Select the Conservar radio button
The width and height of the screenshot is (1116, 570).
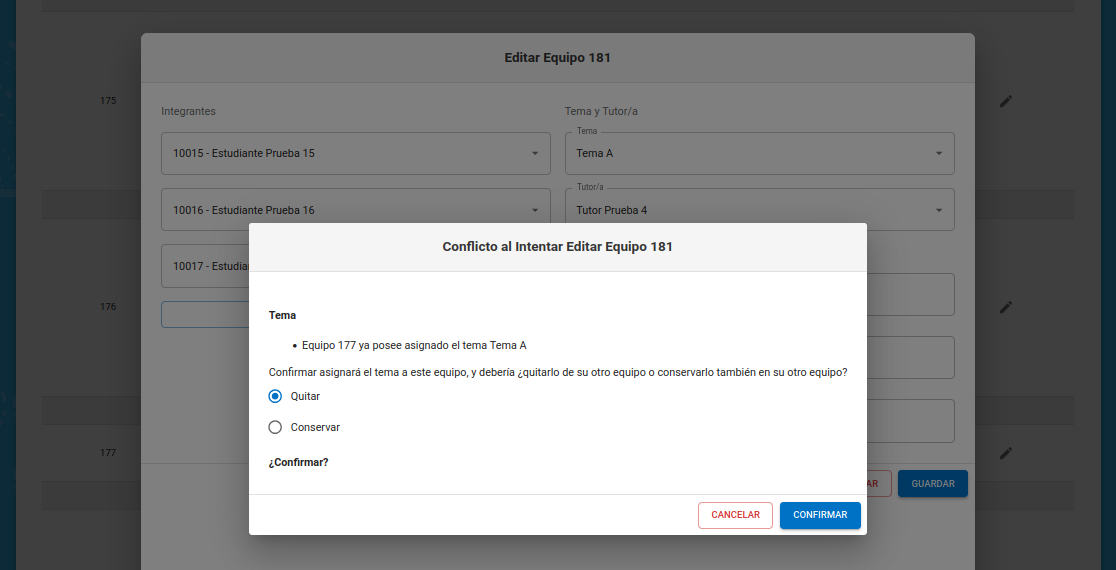point(276,427)
